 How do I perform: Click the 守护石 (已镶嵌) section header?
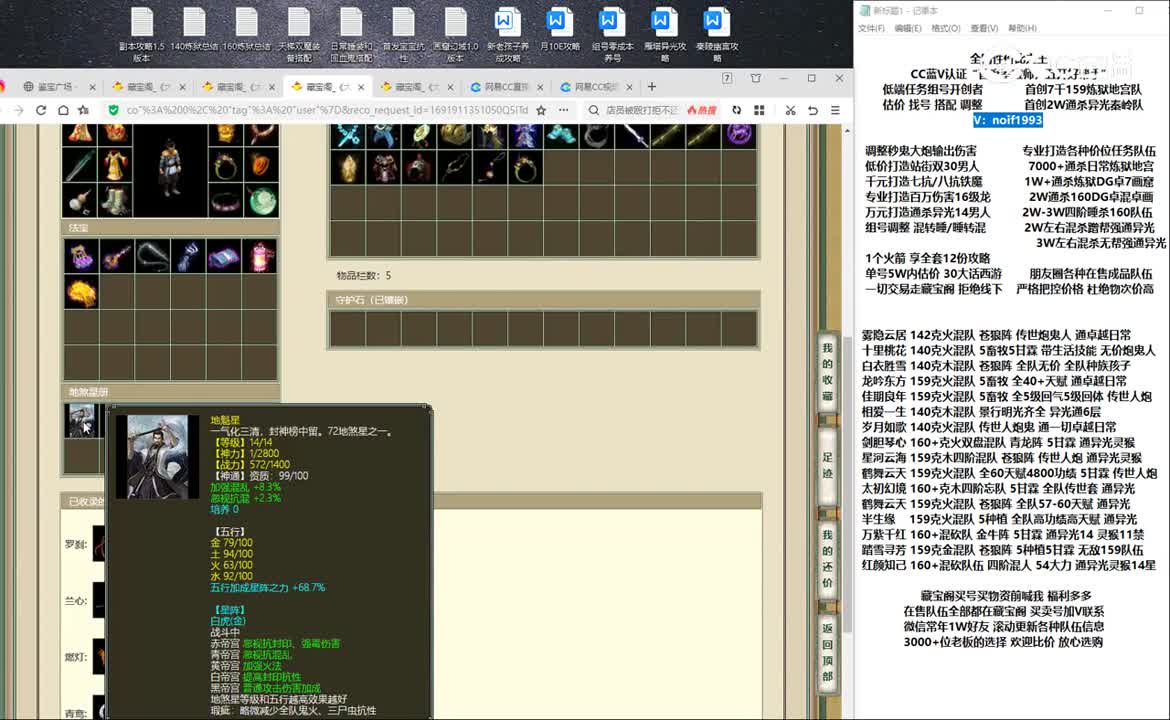click(543, 300)
